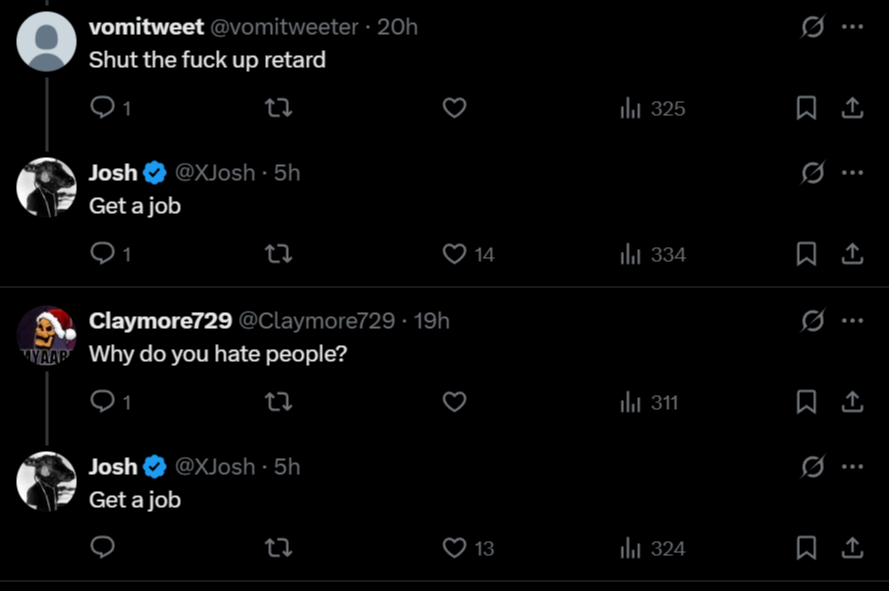Share vomitweet's tweet
The image size is (889, 591).
[852, 108]
